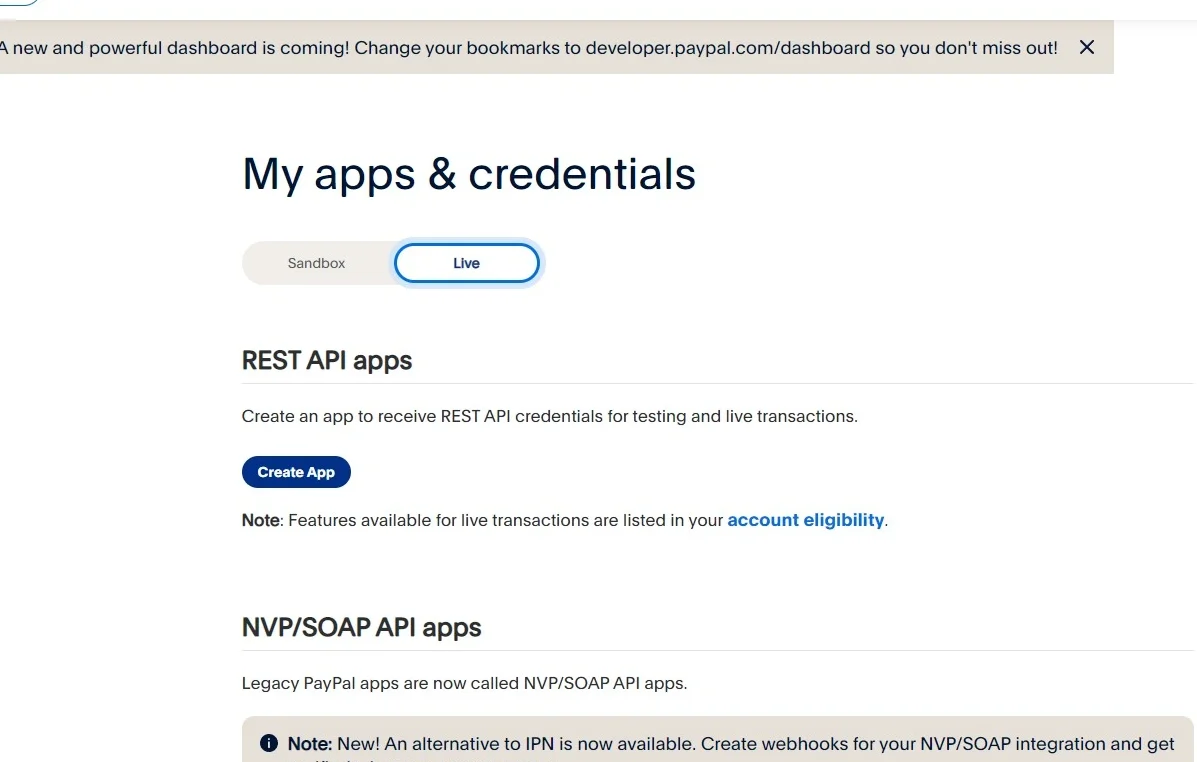Switch to the Sandbox tab
Viewport: 1197px width, 762px height.
(316, 263)
